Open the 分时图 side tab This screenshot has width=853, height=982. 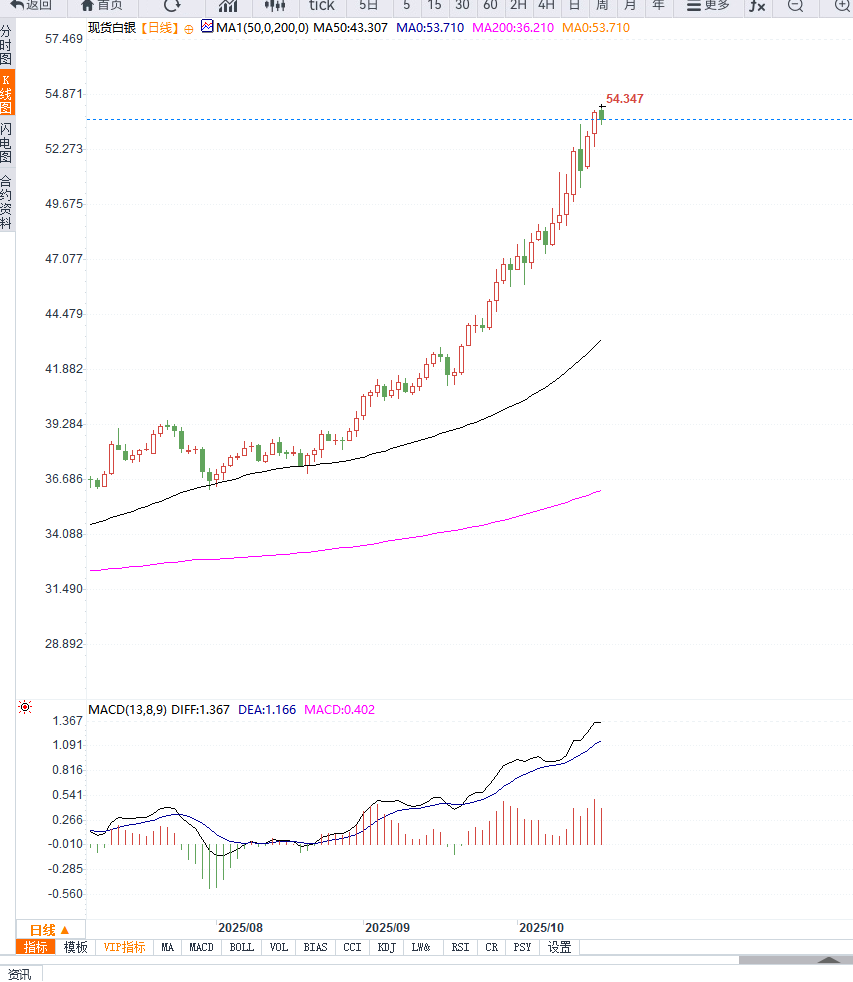pos(7,45)
